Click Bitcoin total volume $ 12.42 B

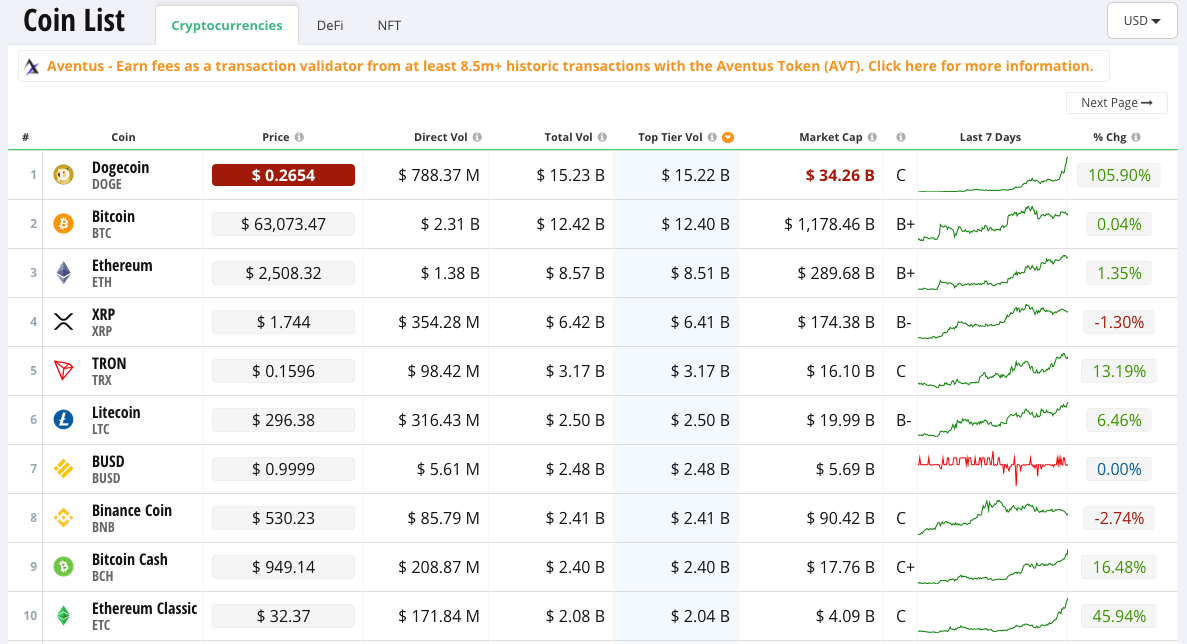click(570, 224)
